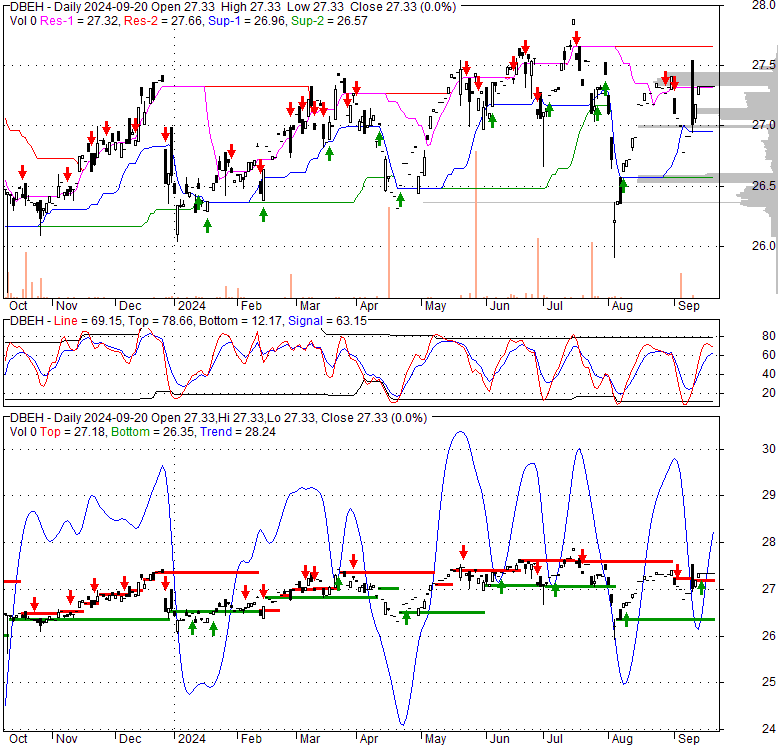Click the 27.5 price axis label
780x745 pixels.
coord(764,65)
